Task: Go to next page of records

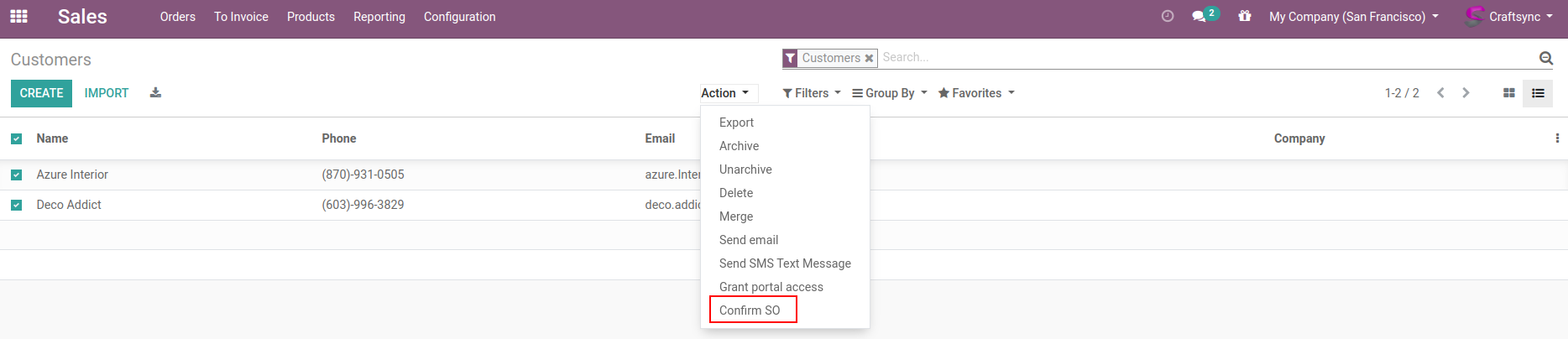Action: click(x=1466, y=93)
